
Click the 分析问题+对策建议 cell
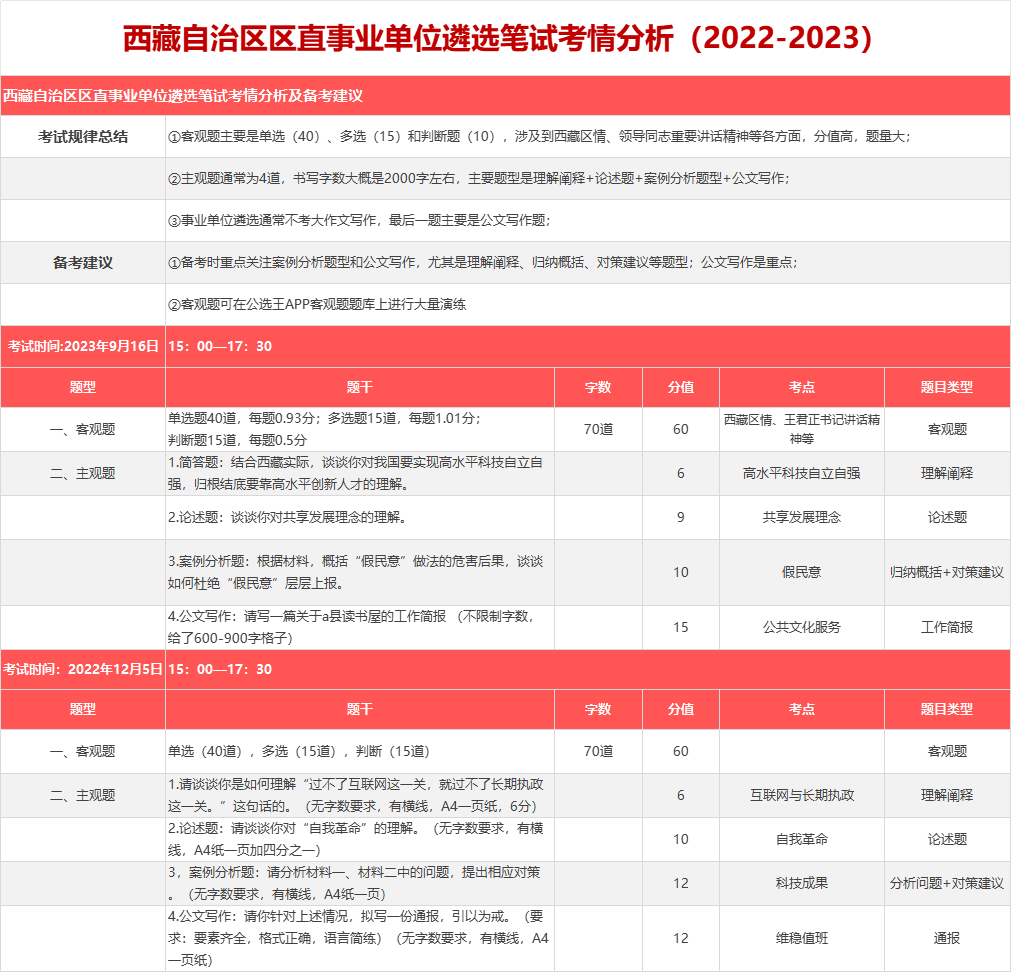point(946,883)
